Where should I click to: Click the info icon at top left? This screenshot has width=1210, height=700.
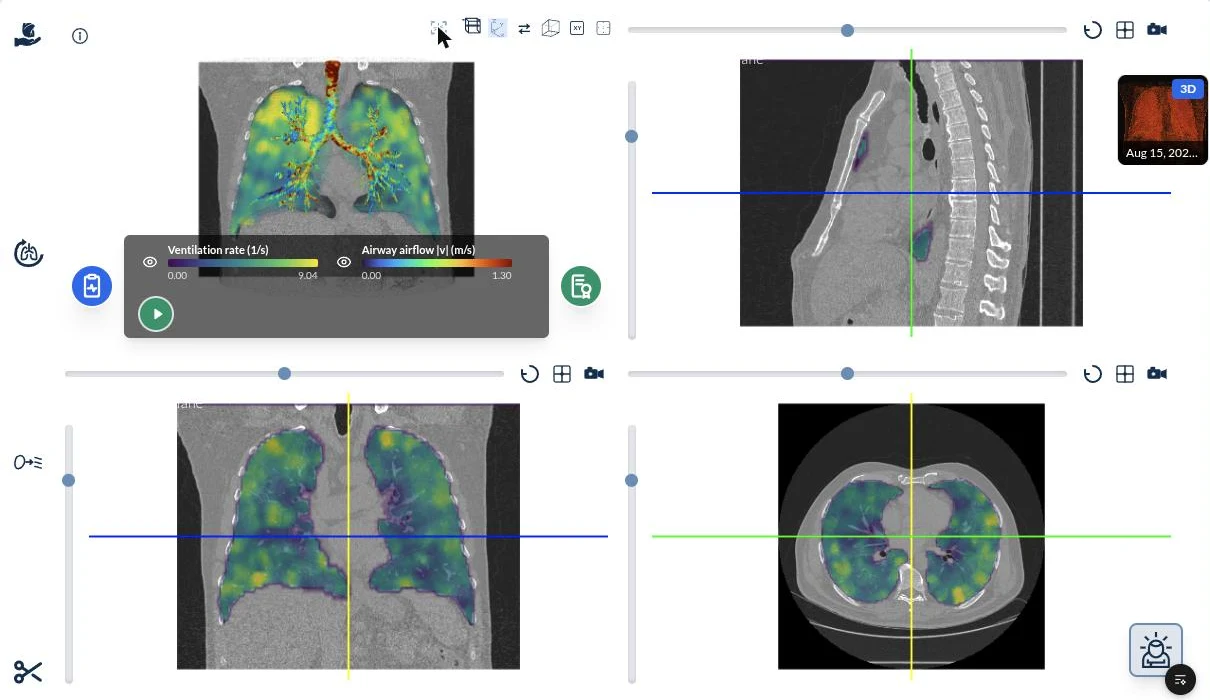(x=80, y=36)
